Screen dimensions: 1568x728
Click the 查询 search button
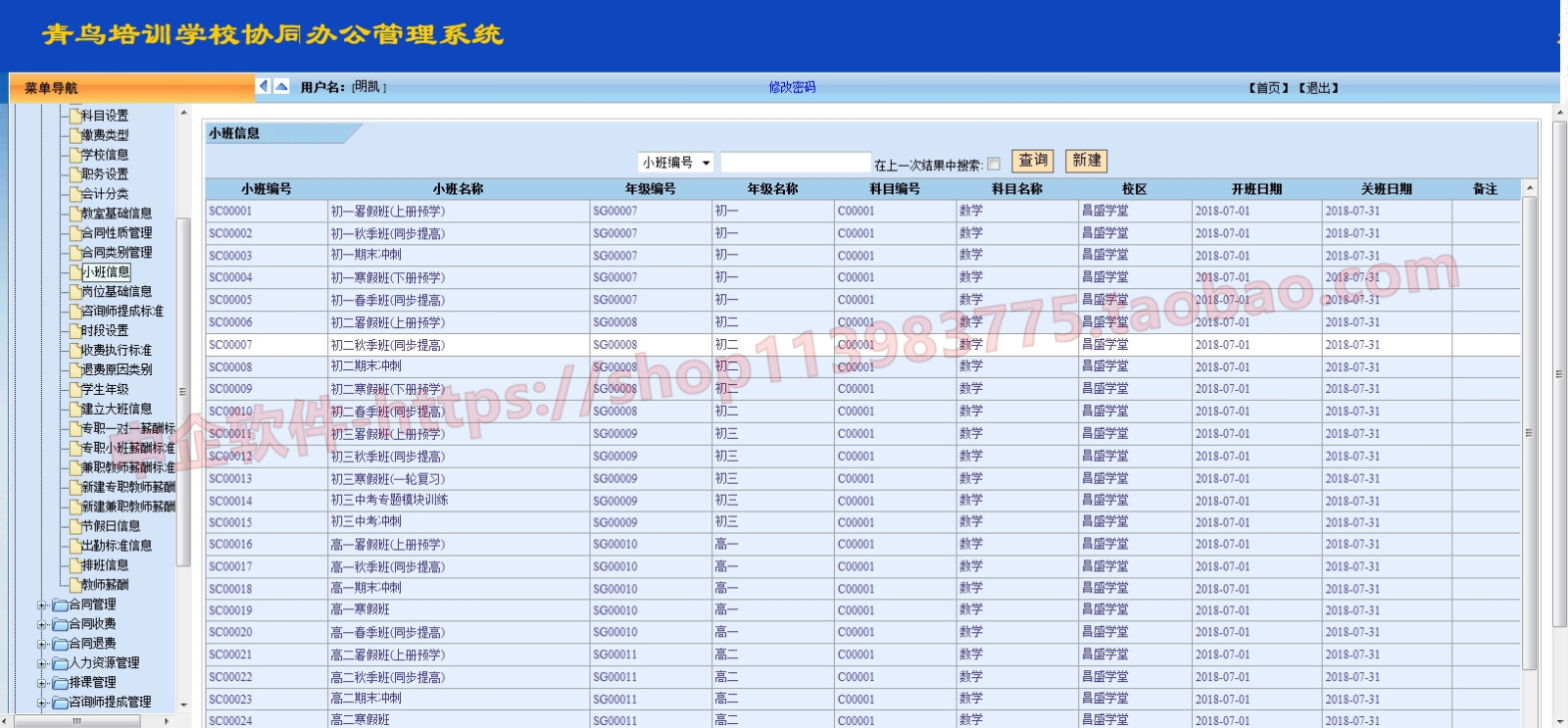tap(1033, 161)
